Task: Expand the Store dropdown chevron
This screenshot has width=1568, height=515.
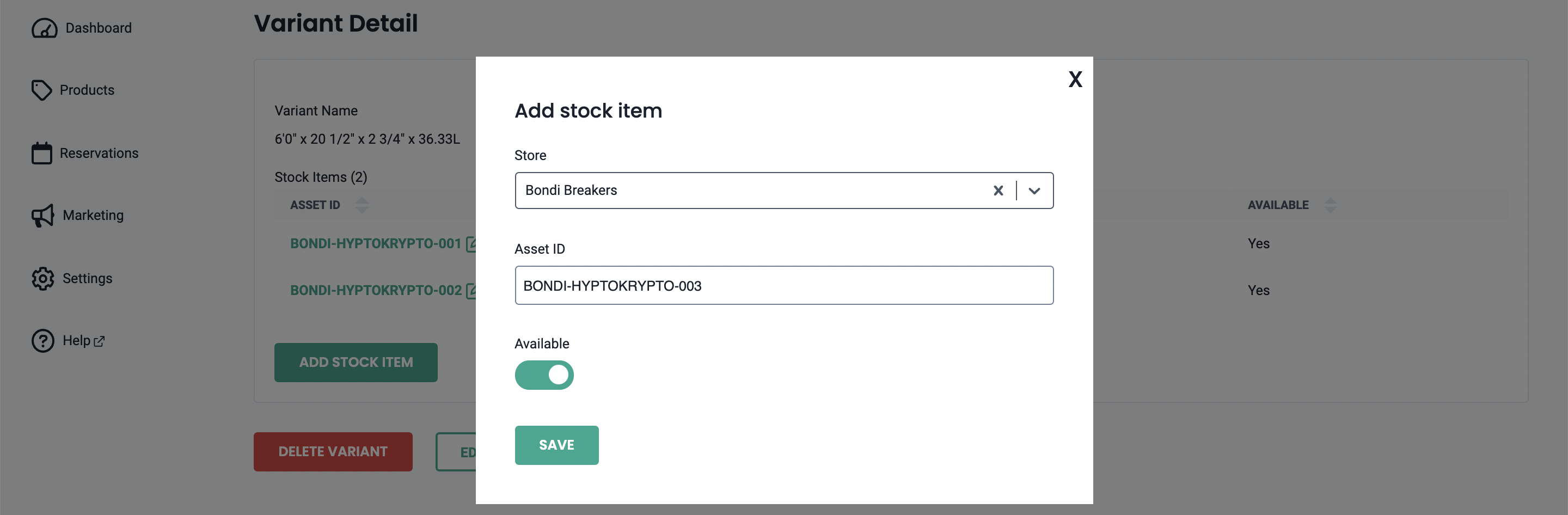Action: 1034,191
